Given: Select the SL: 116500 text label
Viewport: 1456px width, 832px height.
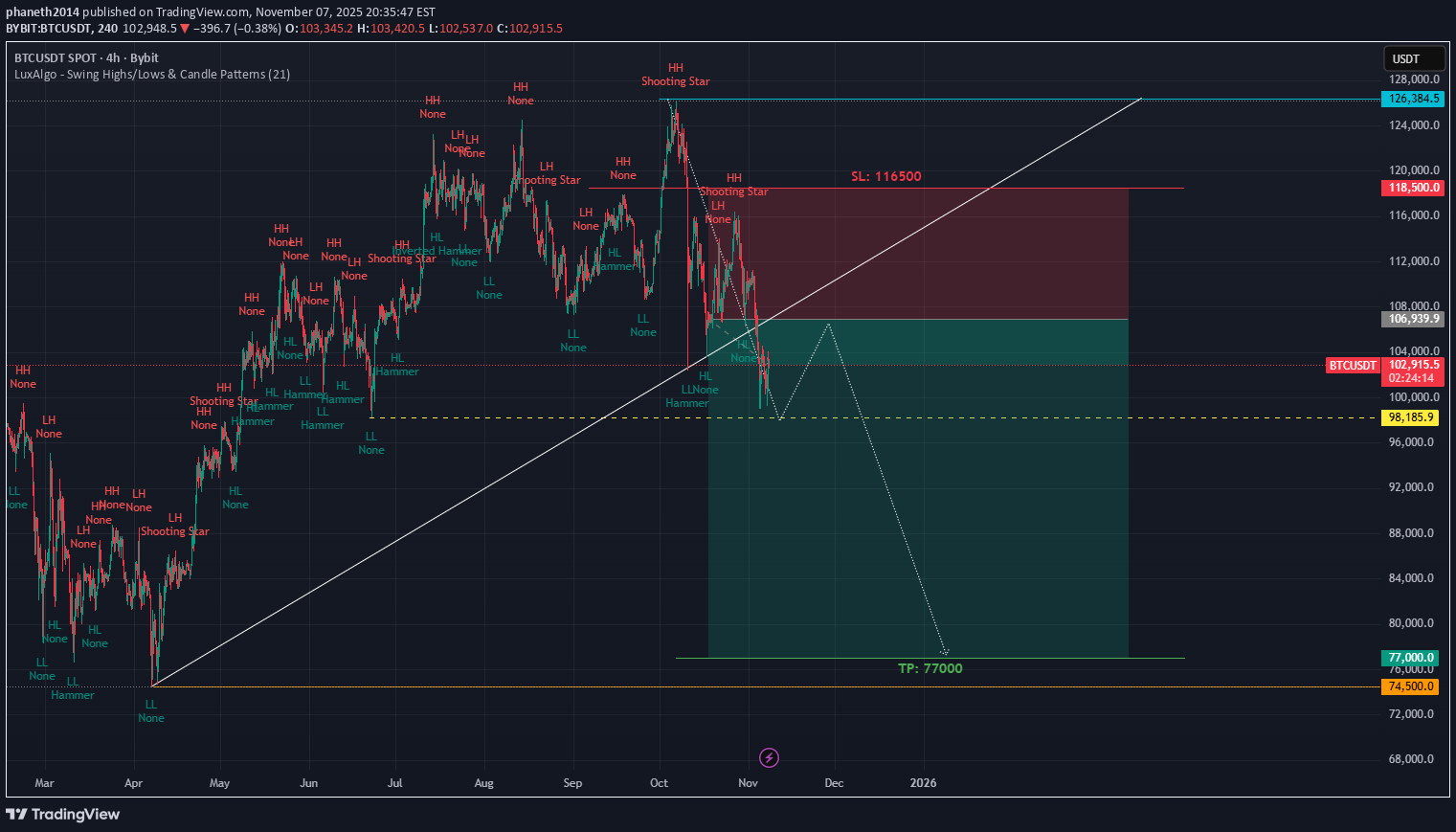Looking at the screenshot, I should pyautogui.click(x=885, y=177).
